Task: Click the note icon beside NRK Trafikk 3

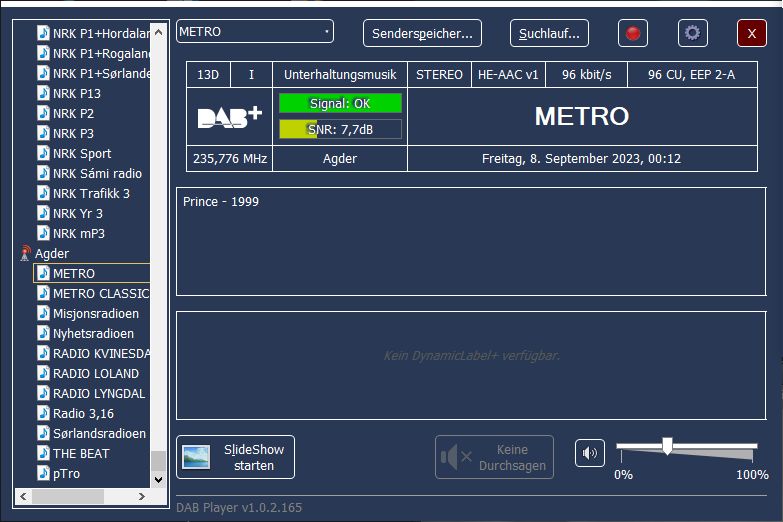Action: pos(43,193)
